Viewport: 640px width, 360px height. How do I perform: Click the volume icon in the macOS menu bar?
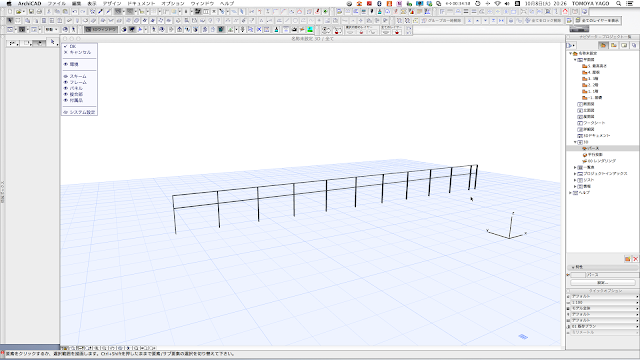coord(507,3)
